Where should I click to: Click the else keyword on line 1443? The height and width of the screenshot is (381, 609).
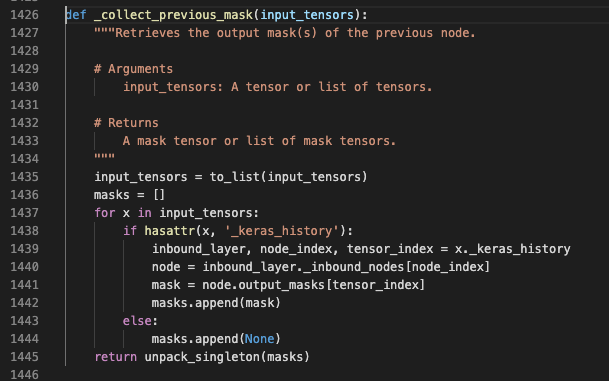click(137, 321)
